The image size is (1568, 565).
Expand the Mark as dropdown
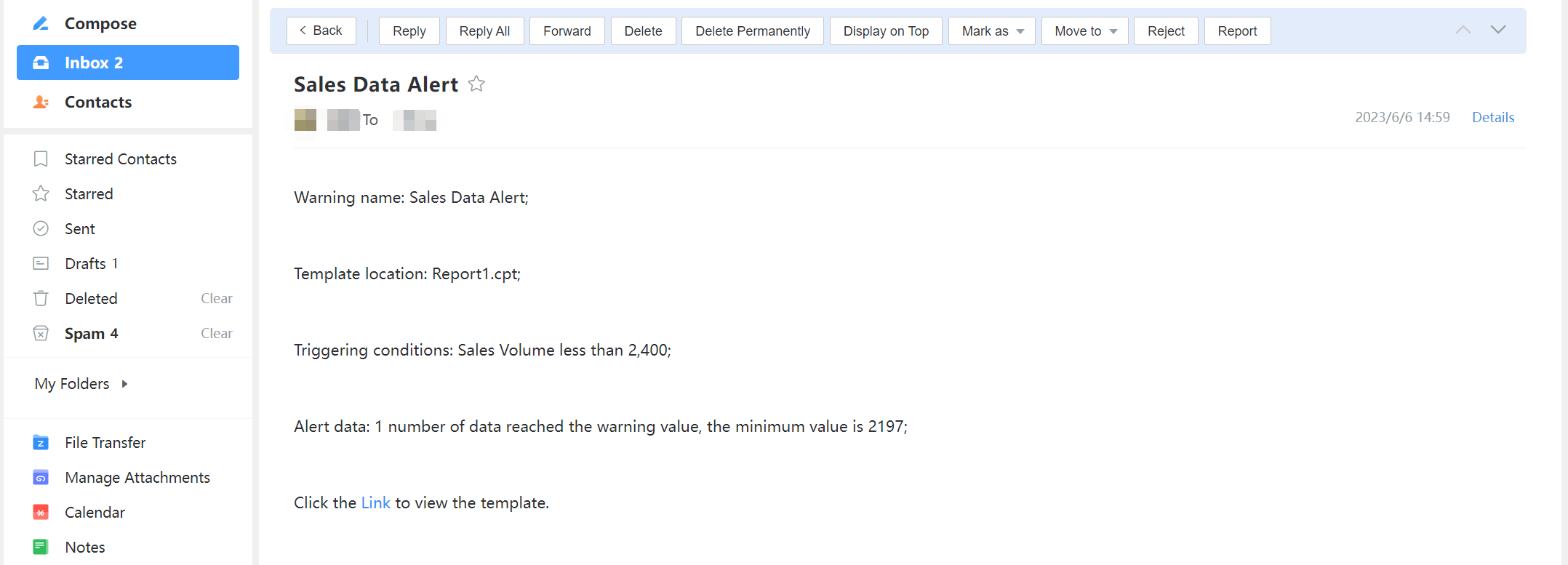(991, 31)
